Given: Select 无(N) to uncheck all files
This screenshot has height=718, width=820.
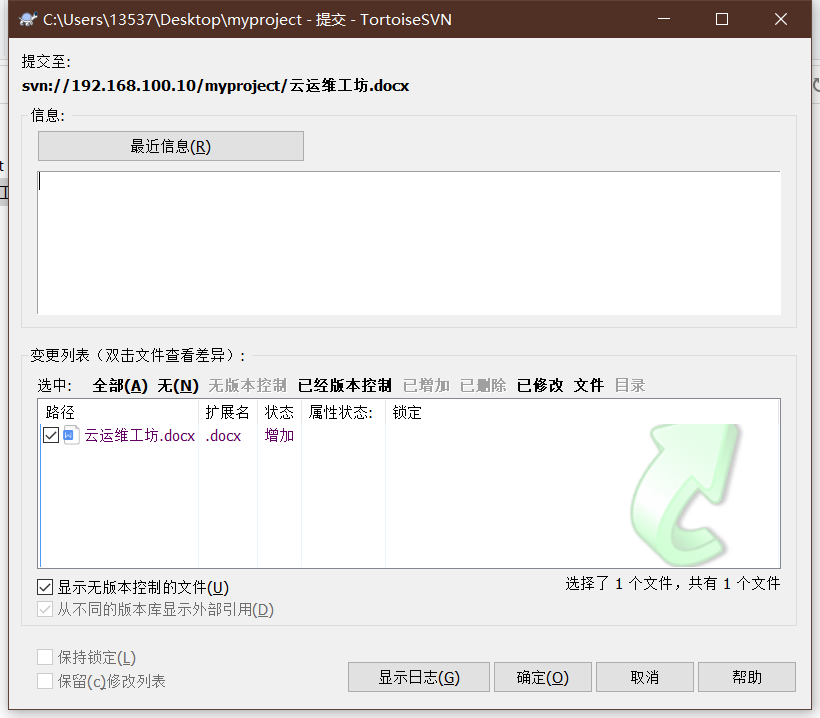Looking at the screenshot, I should tap(178, 385).
